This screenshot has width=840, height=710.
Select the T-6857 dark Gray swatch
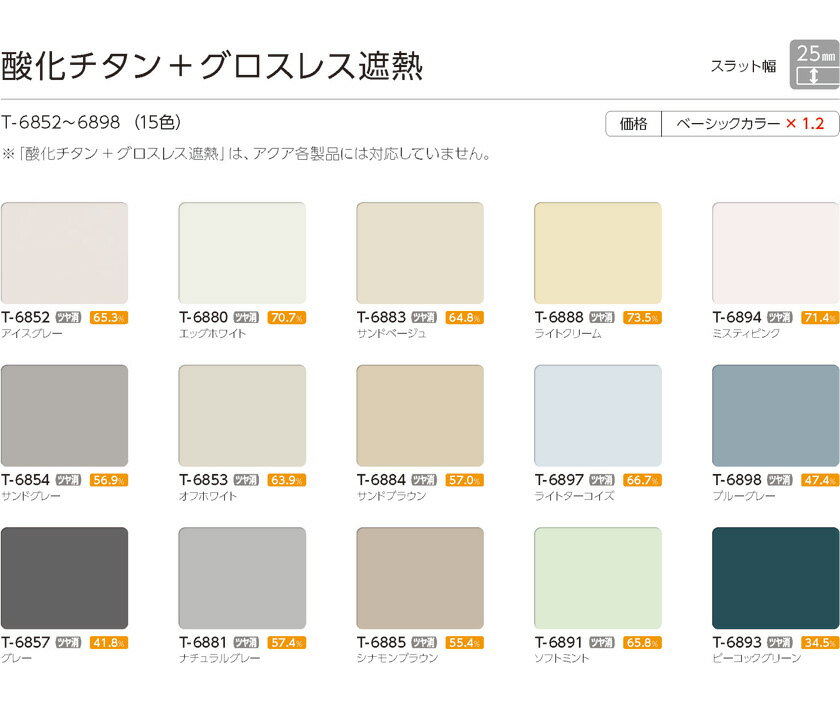pos(65,578)
